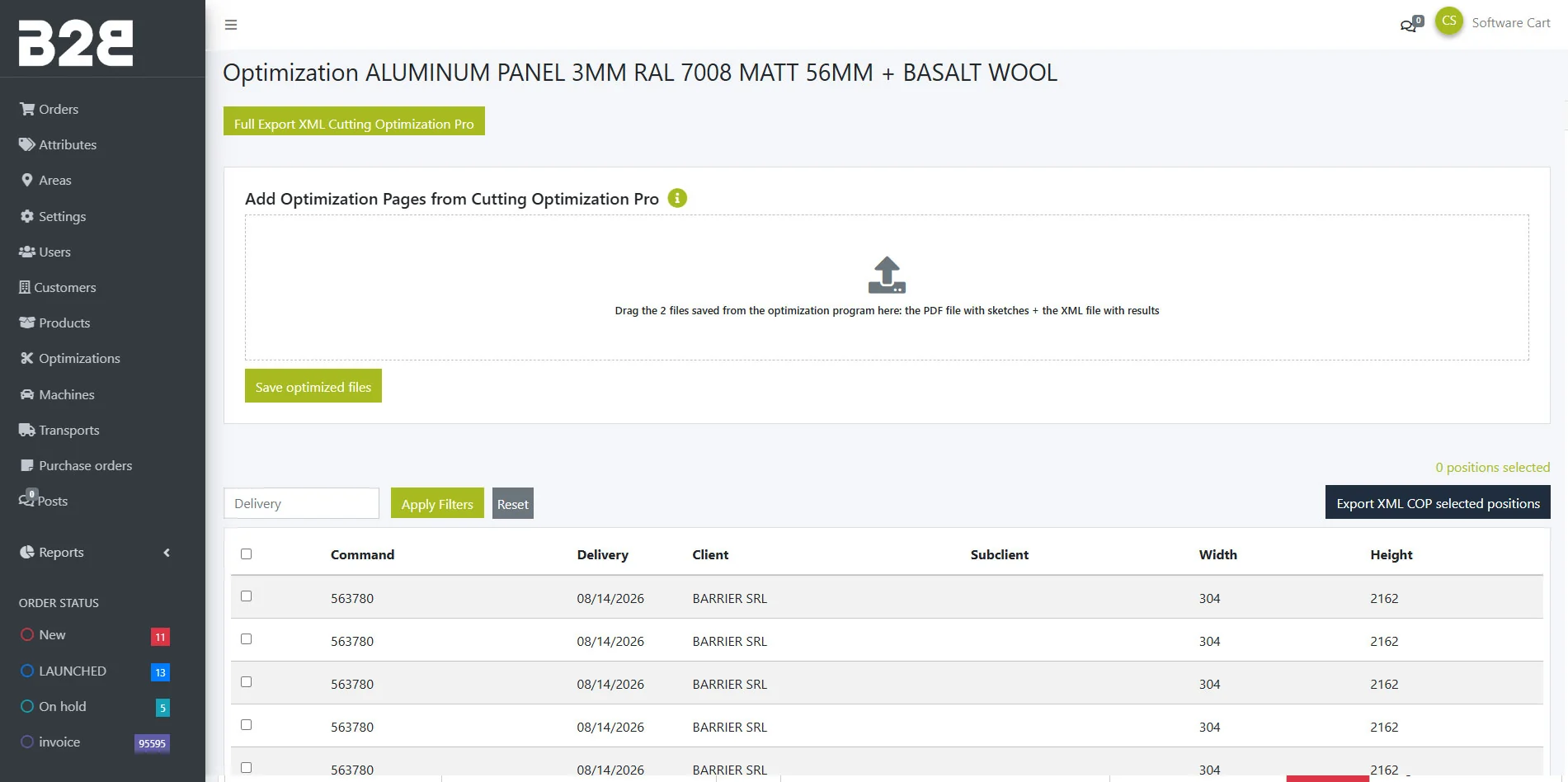Click the CS user avatar
The width and height of the screenshot is (1568, 782).
pyautogui.click(x=1449, y=21)
